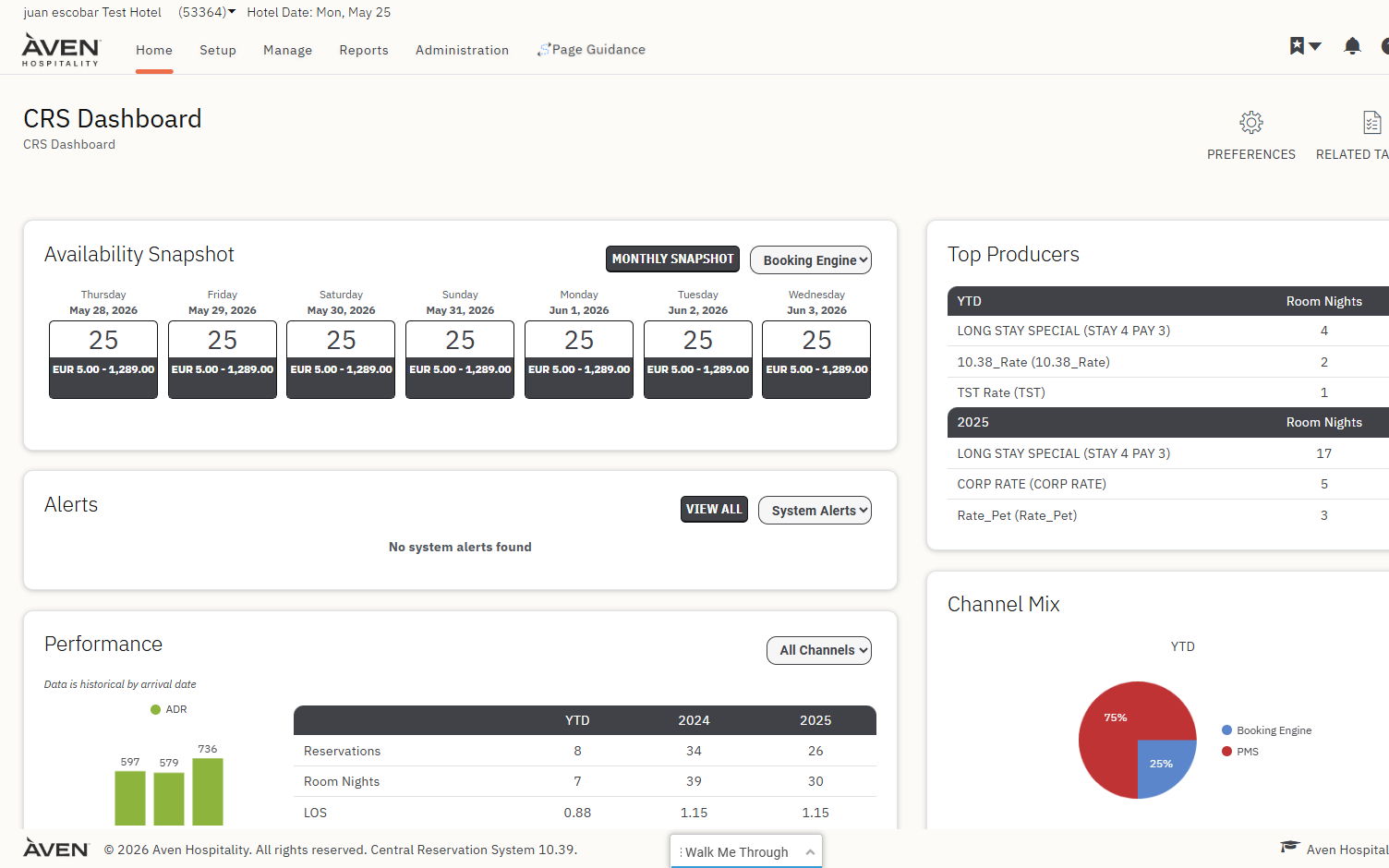Image resolution: width=1389 pixels, height=868 pixels.
Task: Open the Related Tasks checklist icon
Action: pos(1371,123)
